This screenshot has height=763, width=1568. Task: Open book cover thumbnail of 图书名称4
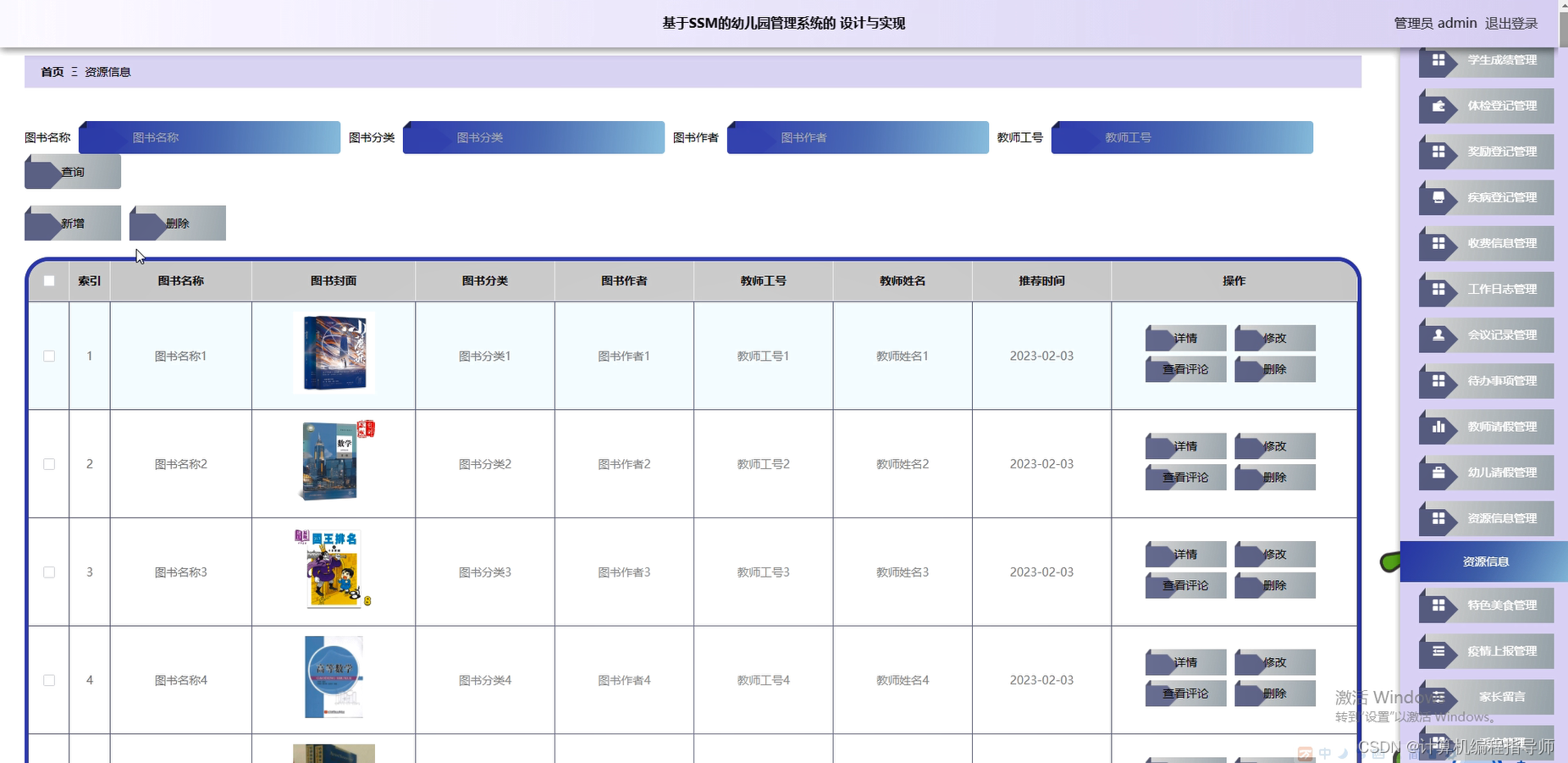point(334,677)
